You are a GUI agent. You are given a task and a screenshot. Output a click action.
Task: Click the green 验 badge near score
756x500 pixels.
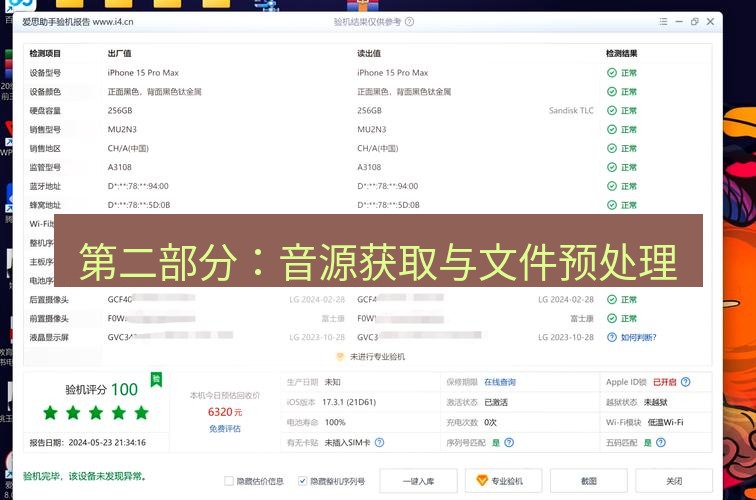click(x=156, y=380)
